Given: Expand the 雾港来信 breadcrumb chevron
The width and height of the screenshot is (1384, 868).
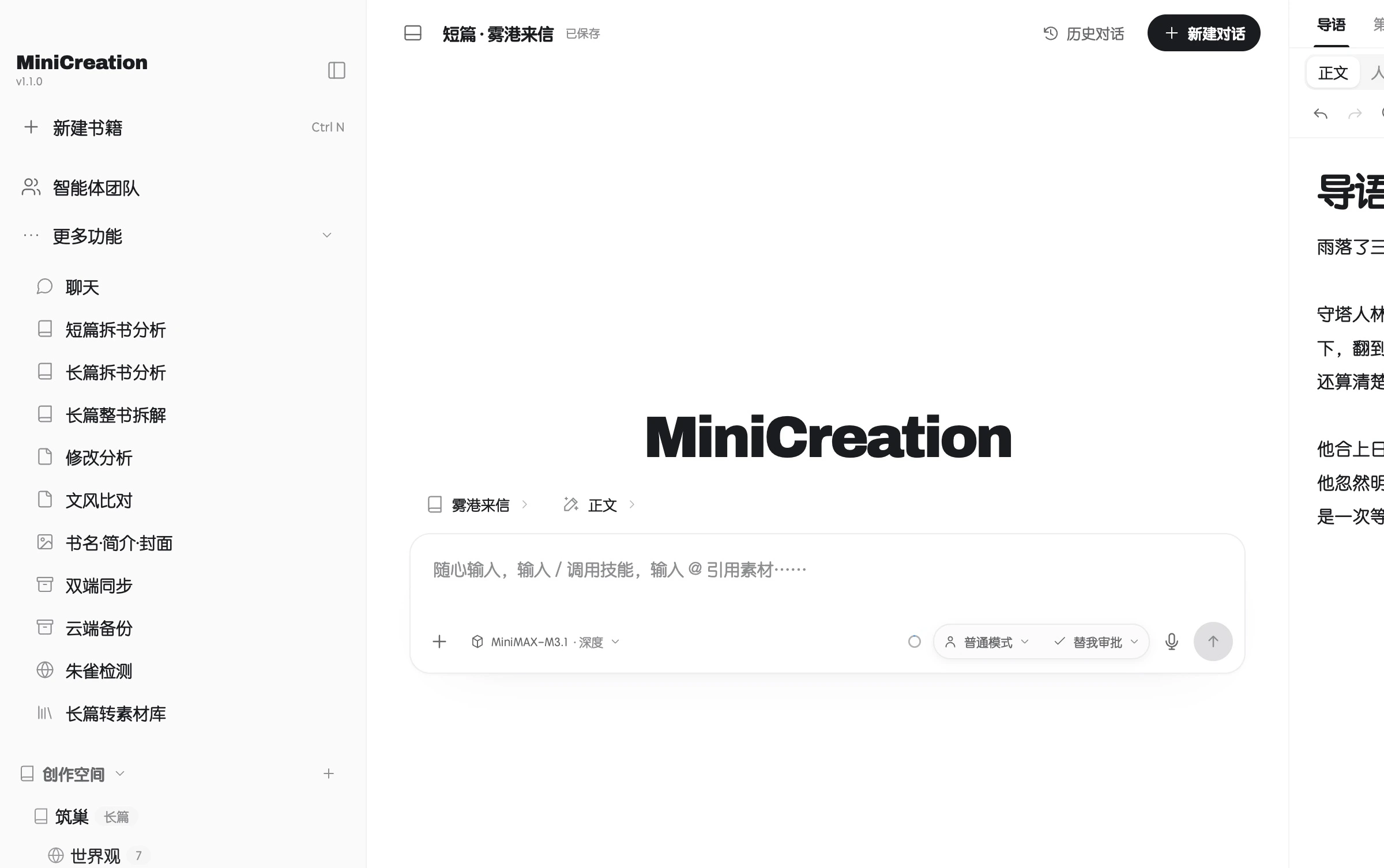Looking at the screenshot, I should [525, 504].
